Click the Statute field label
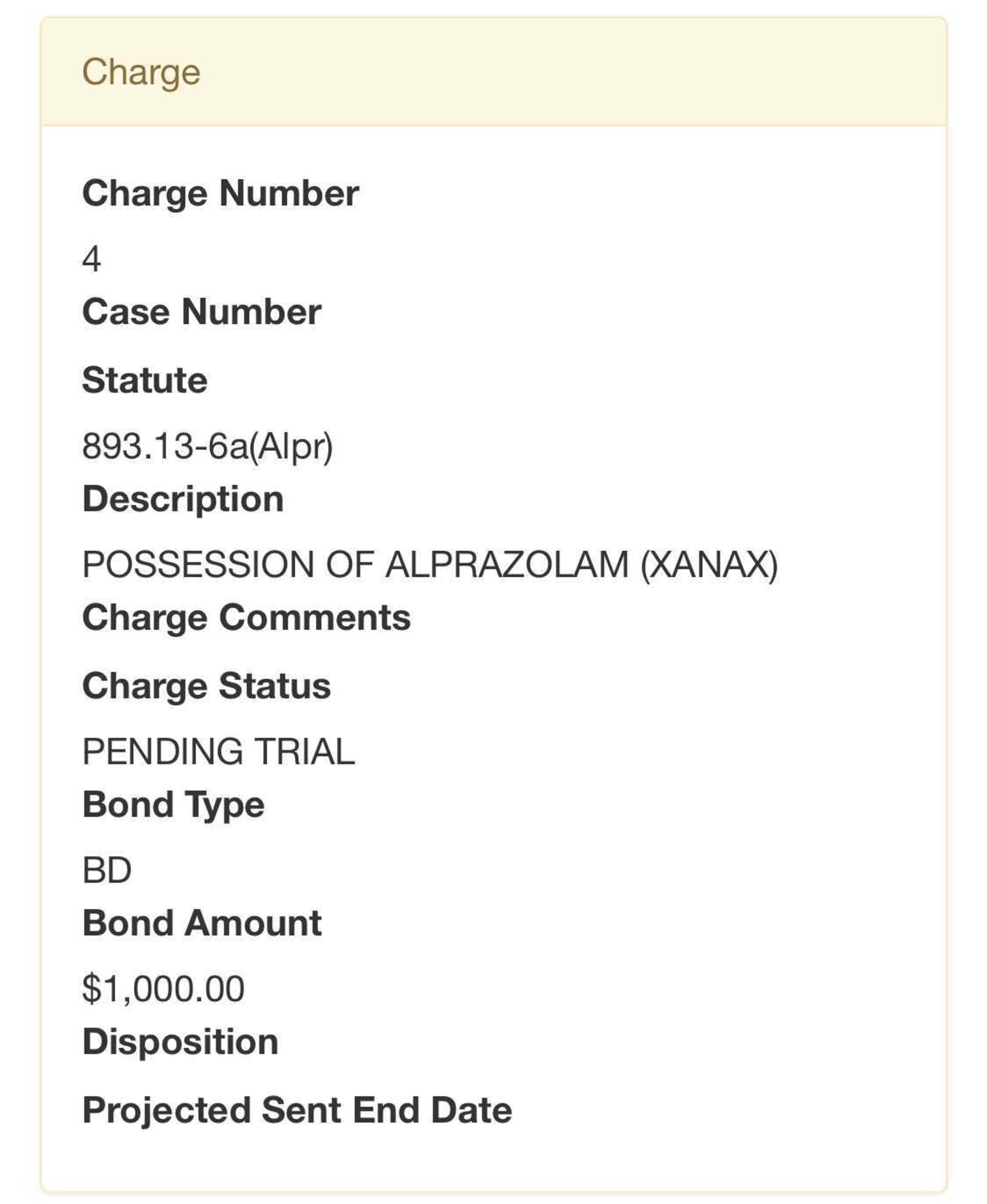The width and height of the screenshot is (987, 1204). point(145,380)
